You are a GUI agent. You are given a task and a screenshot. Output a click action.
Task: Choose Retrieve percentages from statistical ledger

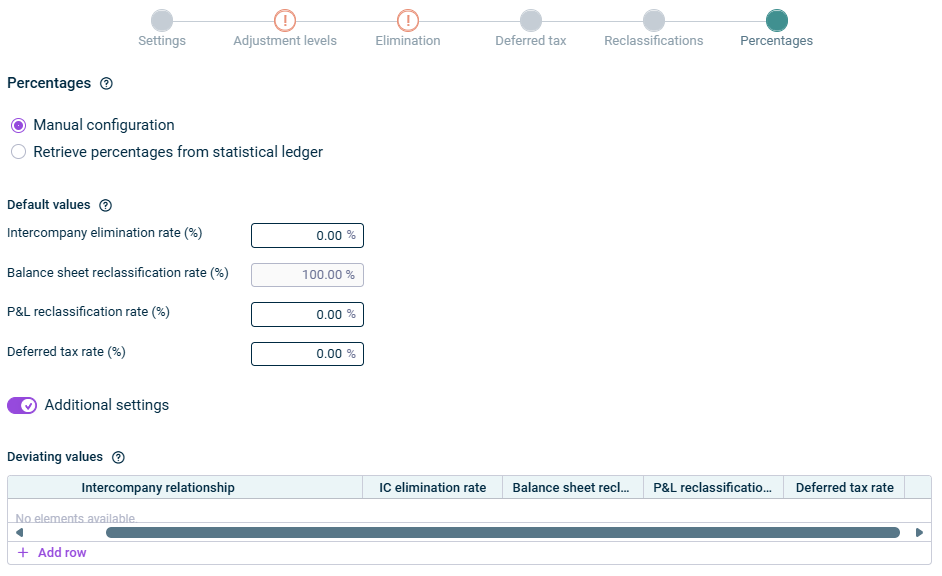click(x=18, y=152)
